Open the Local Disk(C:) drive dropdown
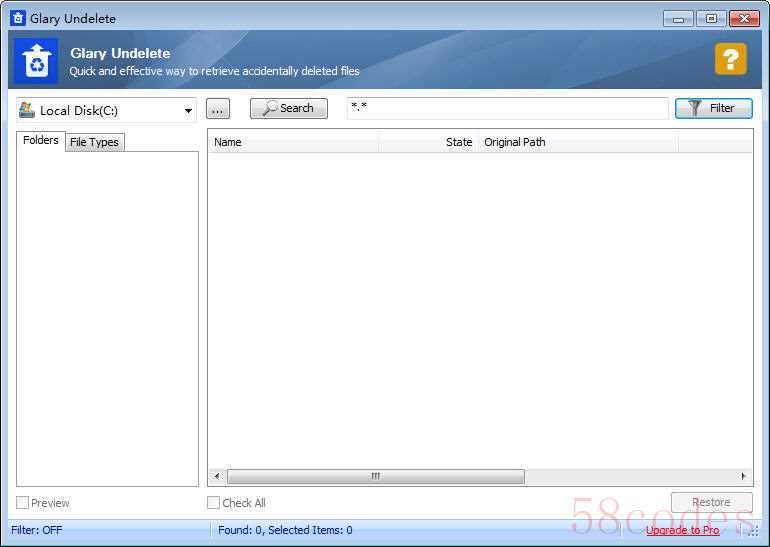 pyautogui.click(x=107, y=110)
